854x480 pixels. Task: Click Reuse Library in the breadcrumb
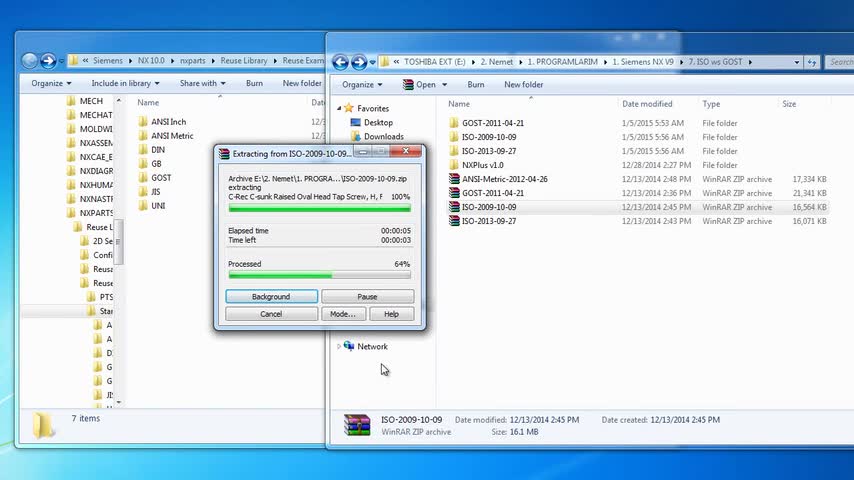coord(243,60)
